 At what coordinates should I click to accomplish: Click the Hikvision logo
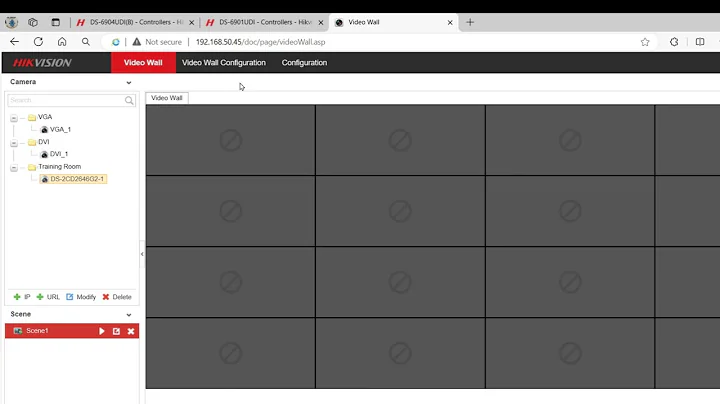point(42,63)
